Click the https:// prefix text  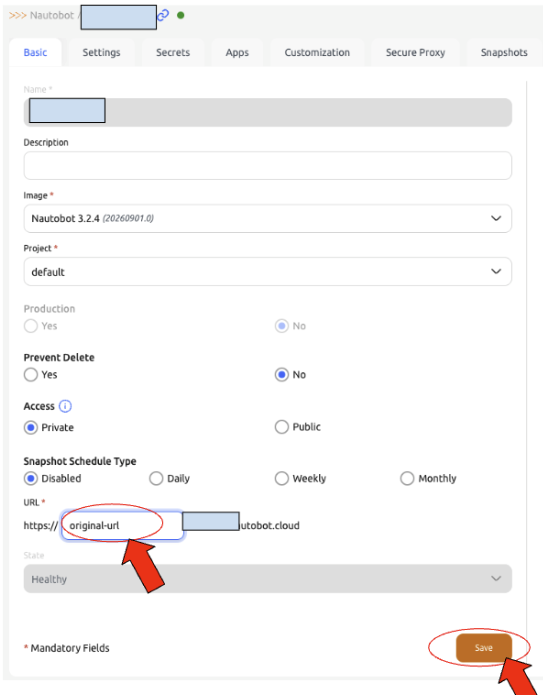click(40, 526)
